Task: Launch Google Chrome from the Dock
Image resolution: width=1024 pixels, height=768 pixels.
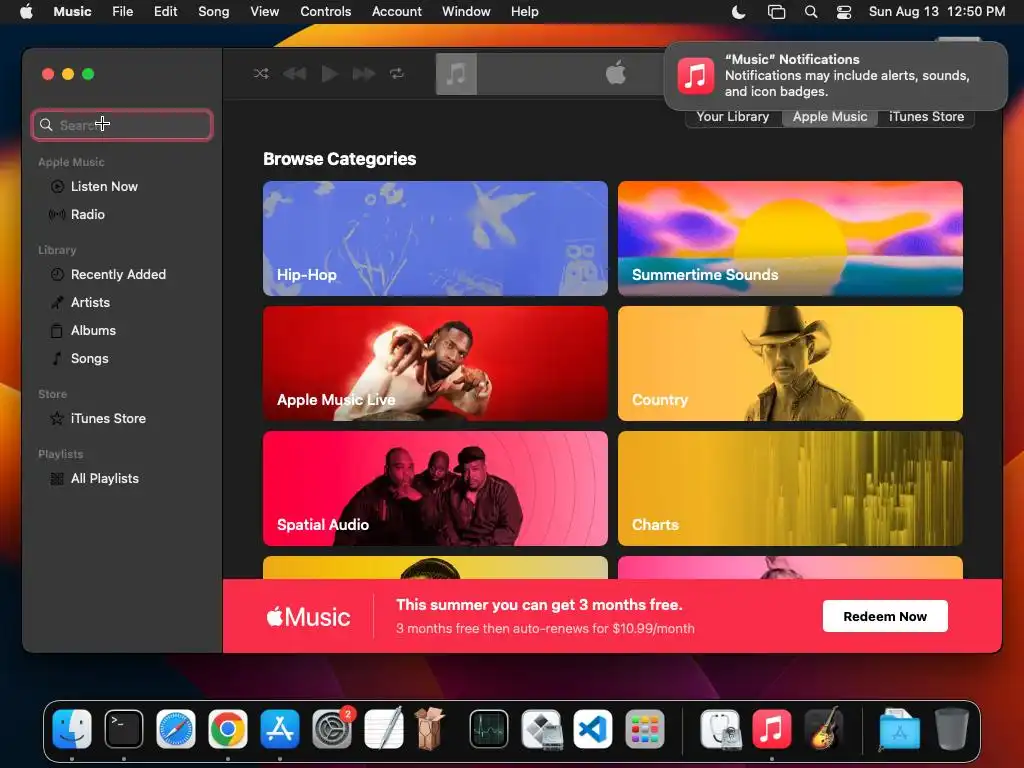Action: point(228,729)
